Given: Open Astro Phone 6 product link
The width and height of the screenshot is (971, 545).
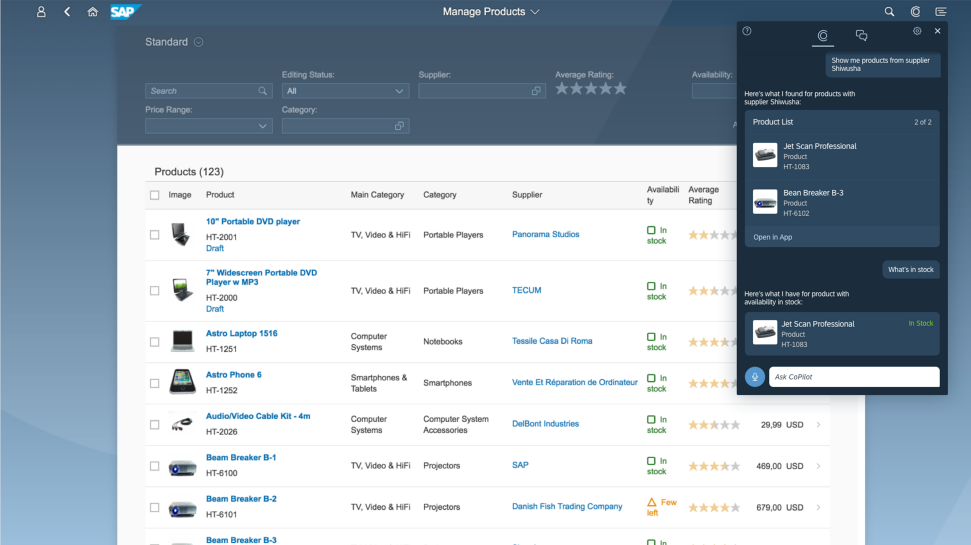Looking at the screenshot, I should (x=233, y=375).
